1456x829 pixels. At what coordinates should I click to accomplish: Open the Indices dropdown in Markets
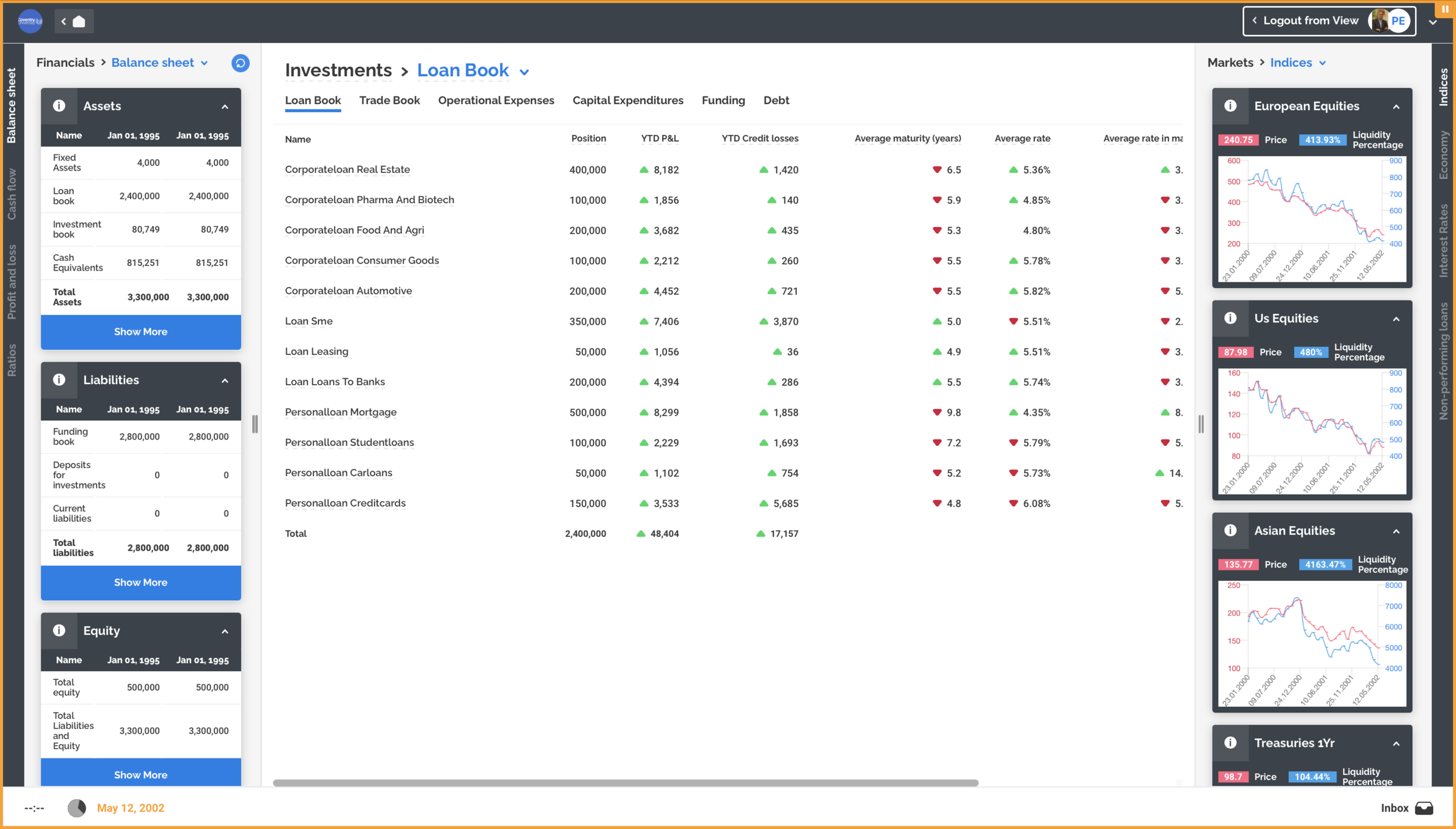[1323, 63]
